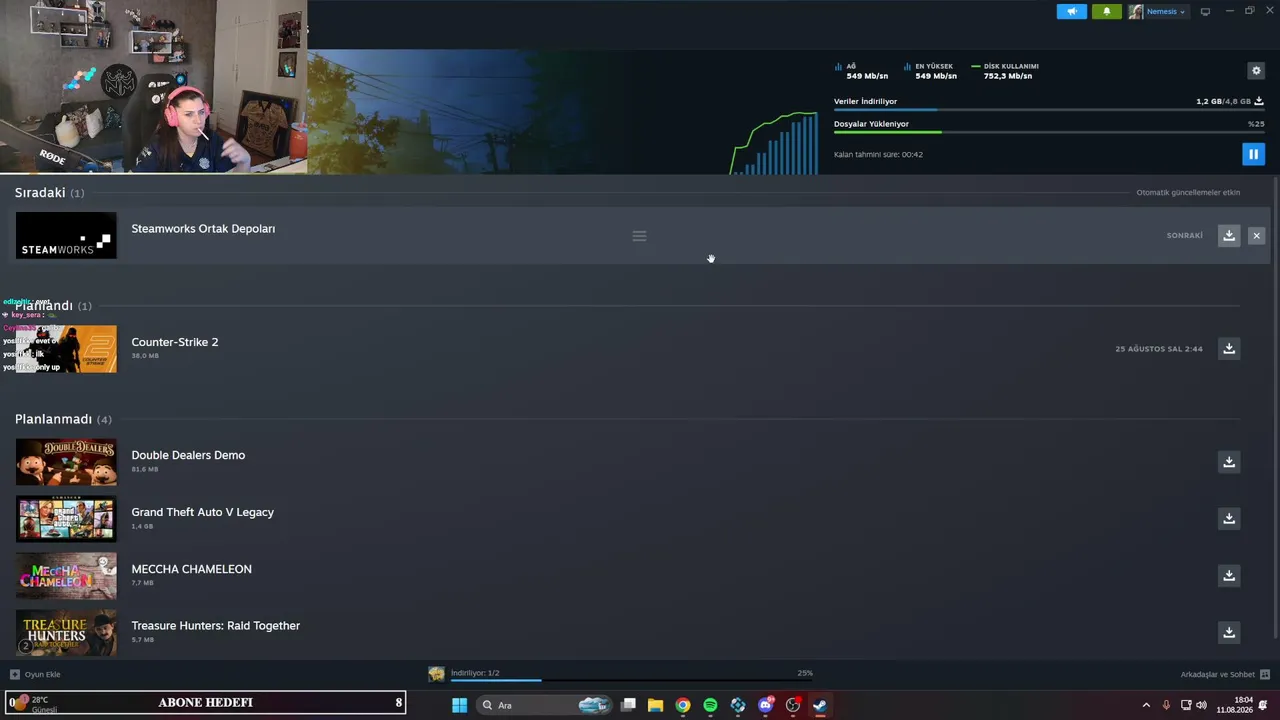
Task: Click the Planlanmadı section heading
Action: pos(53,419)
